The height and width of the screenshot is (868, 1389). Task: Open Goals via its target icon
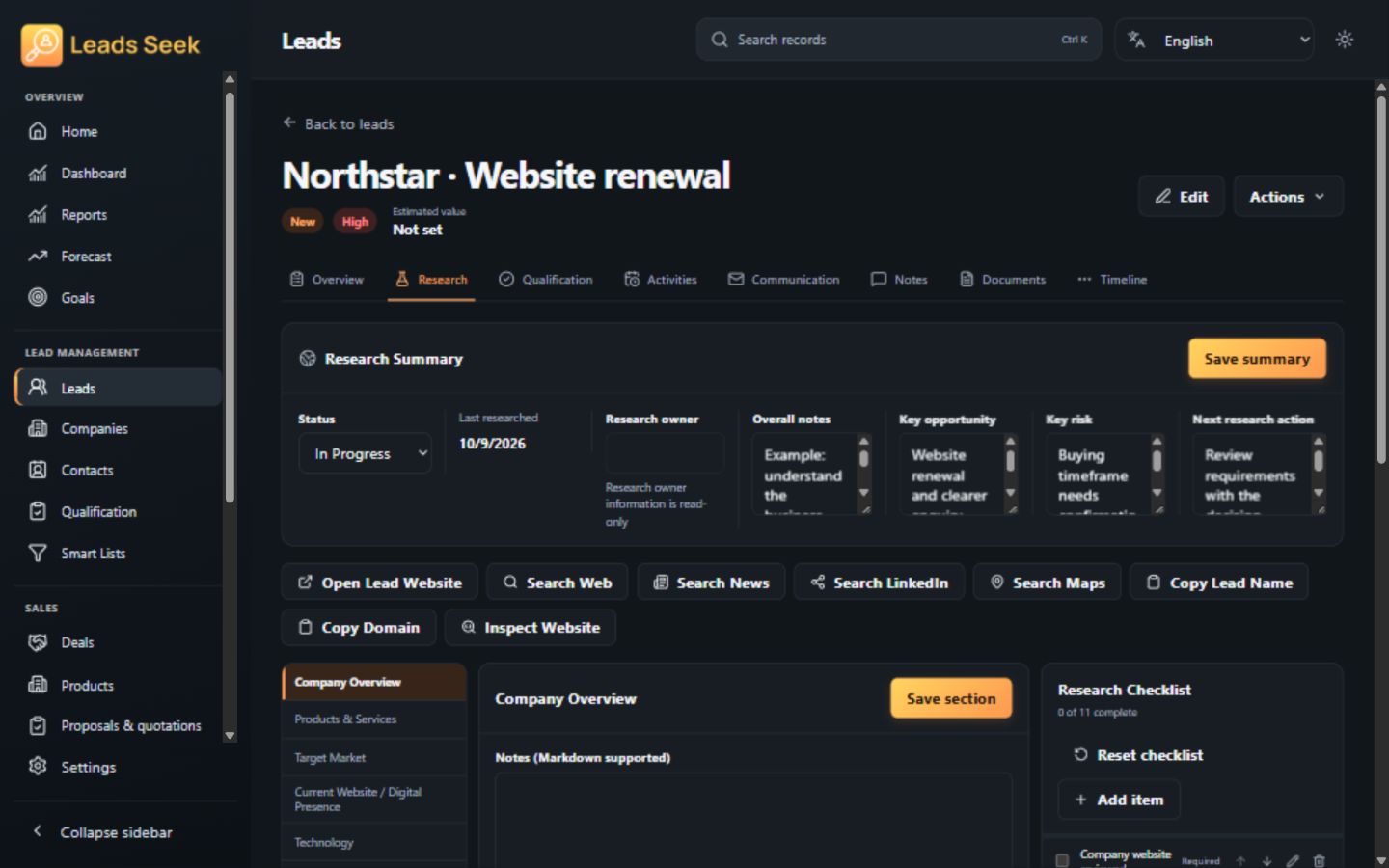pyautogui.click(x=38, y=298)
